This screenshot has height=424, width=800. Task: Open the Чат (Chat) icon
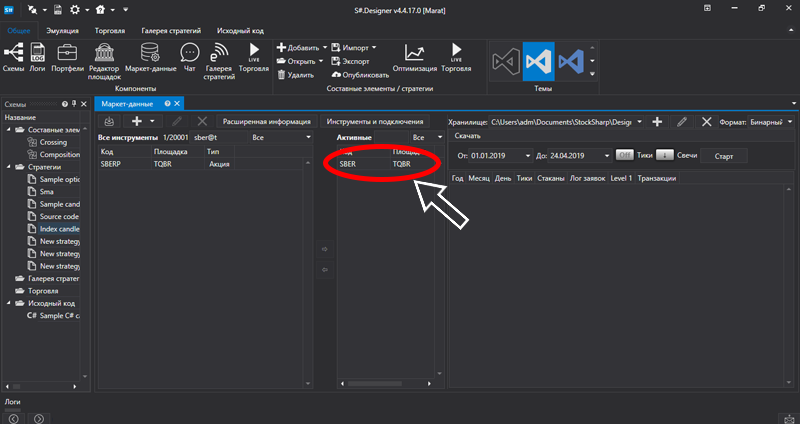(188, 56)
